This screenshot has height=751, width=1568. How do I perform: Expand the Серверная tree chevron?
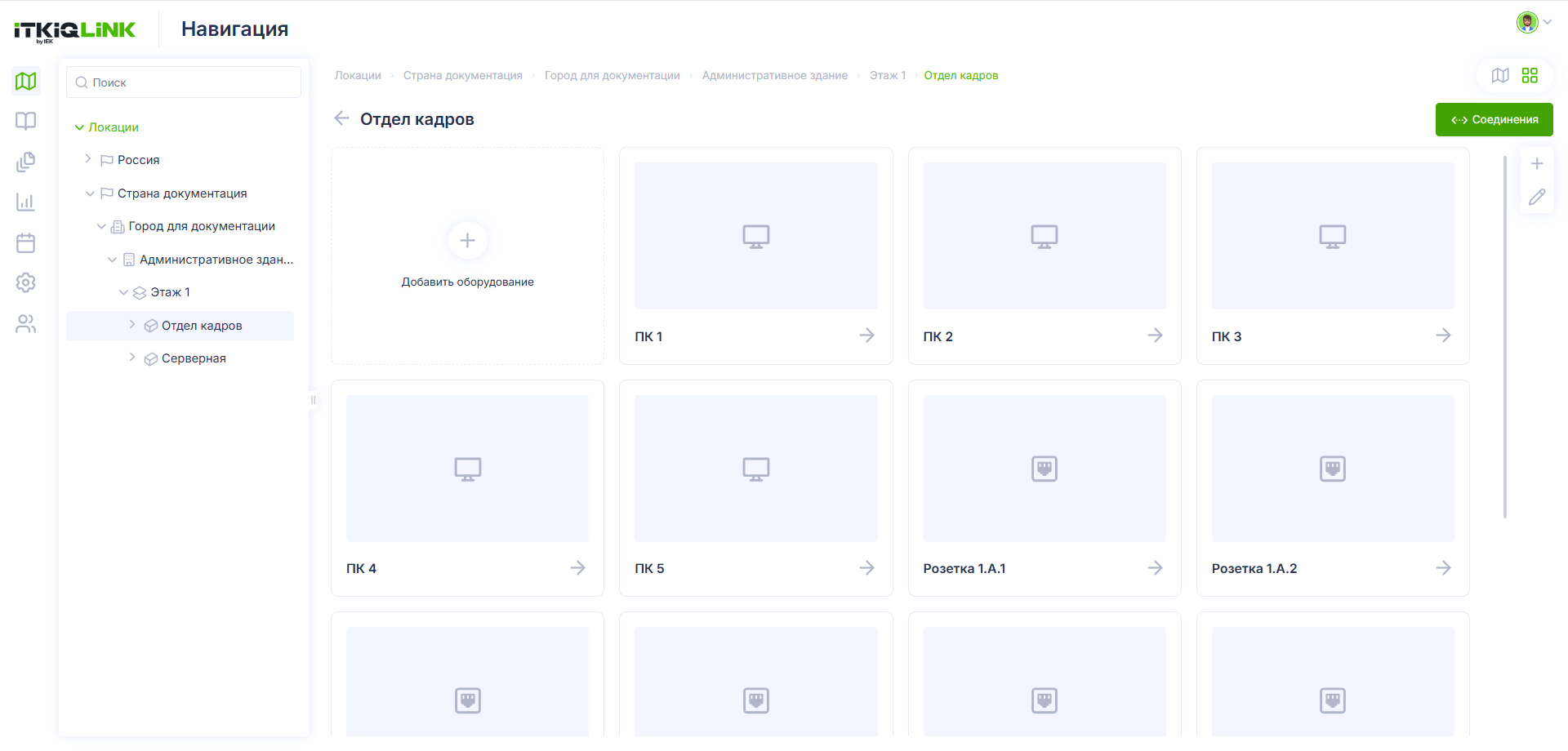point(132,358)
